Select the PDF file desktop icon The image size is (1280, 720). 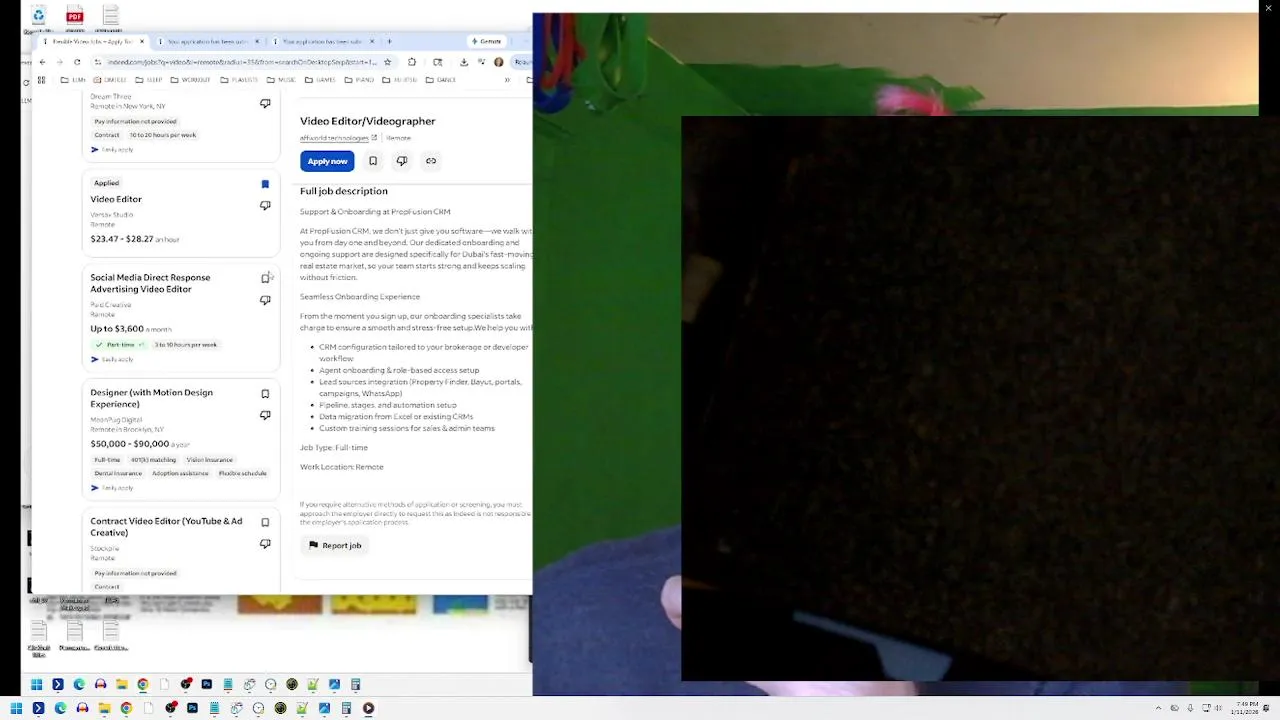pos(74,16)
